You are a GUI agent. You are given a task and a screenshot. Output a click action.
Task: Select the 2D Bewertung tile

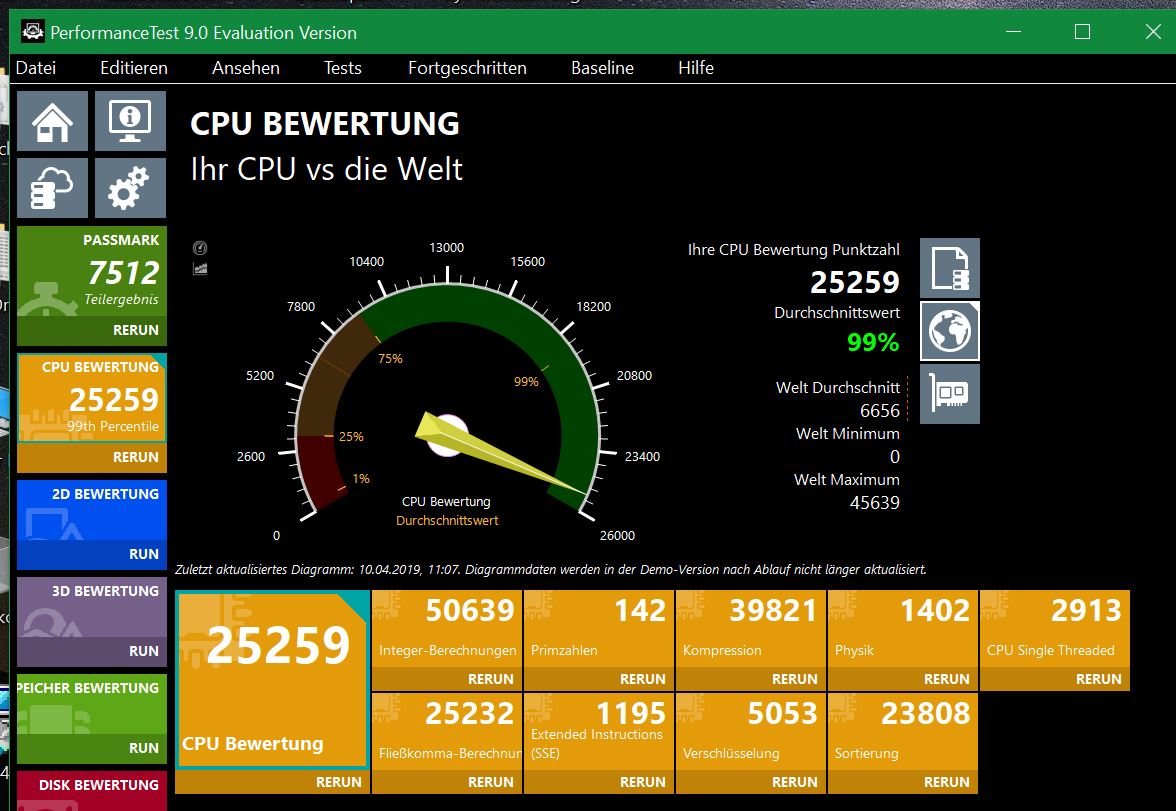[x=92, y=510]
